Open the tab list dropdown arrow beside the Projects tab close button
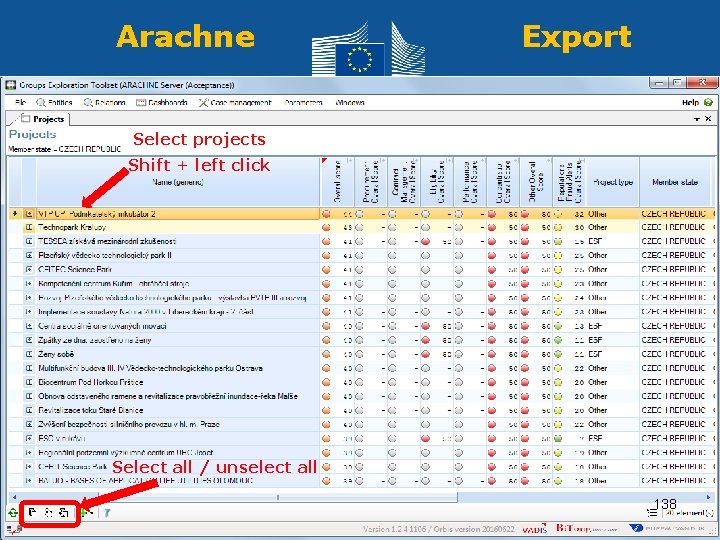The image size is (720, 540). (x=698, y=119)
